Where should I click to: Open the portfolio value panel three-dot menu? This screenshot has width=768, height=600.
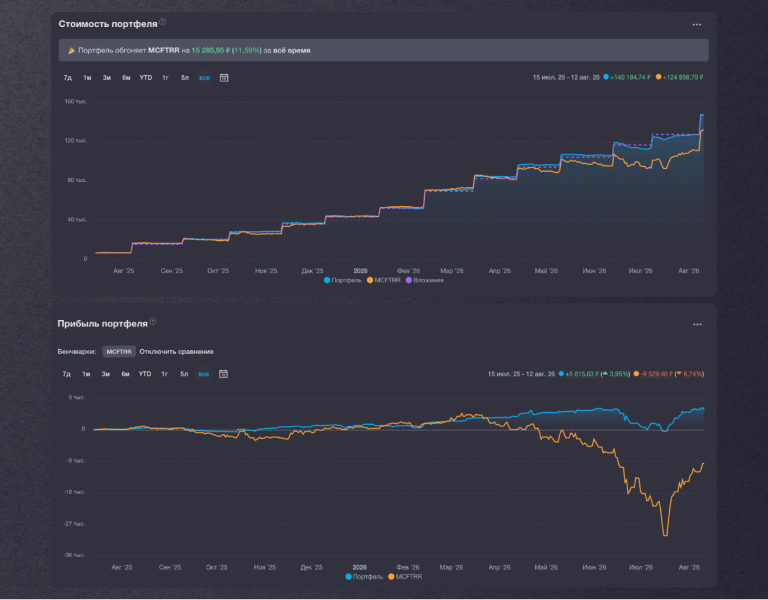pos(696,24)
